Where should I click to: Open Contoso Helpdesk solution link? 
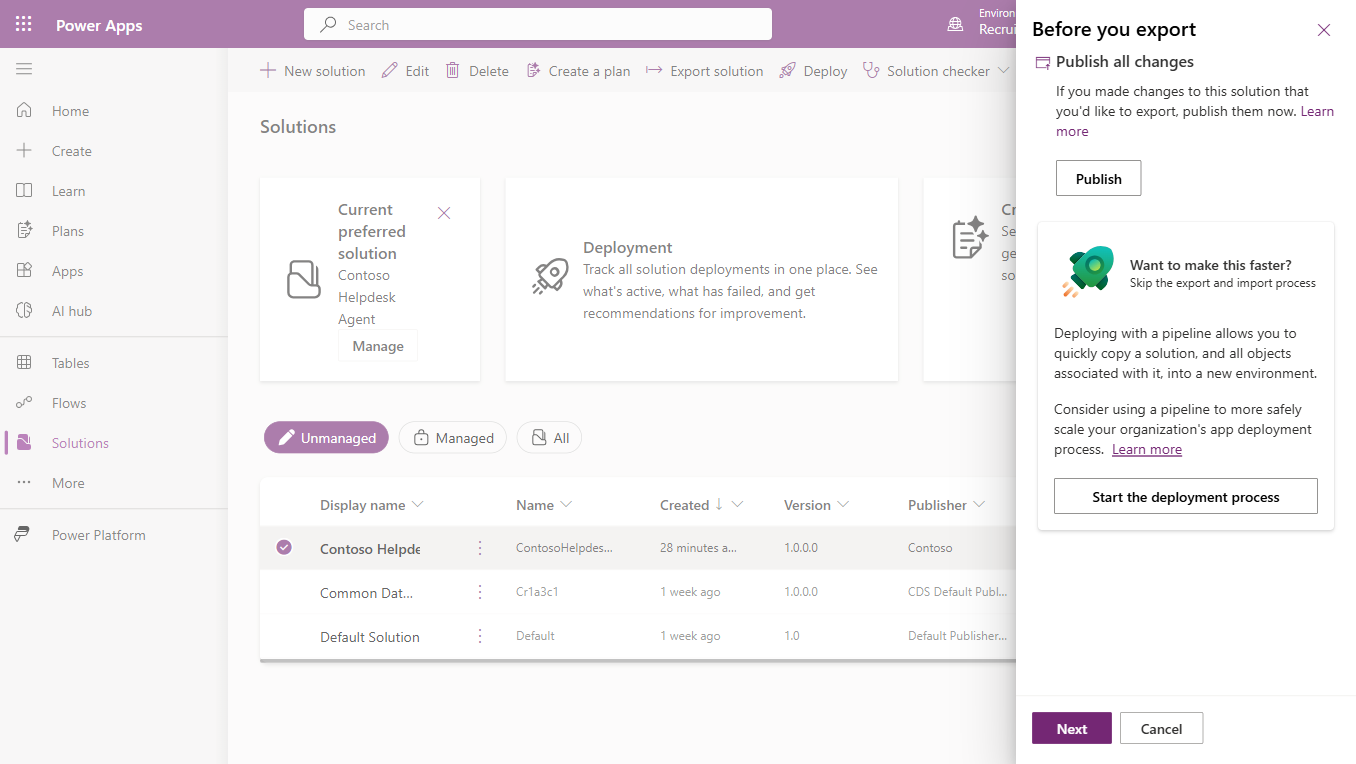coord(370,549)
